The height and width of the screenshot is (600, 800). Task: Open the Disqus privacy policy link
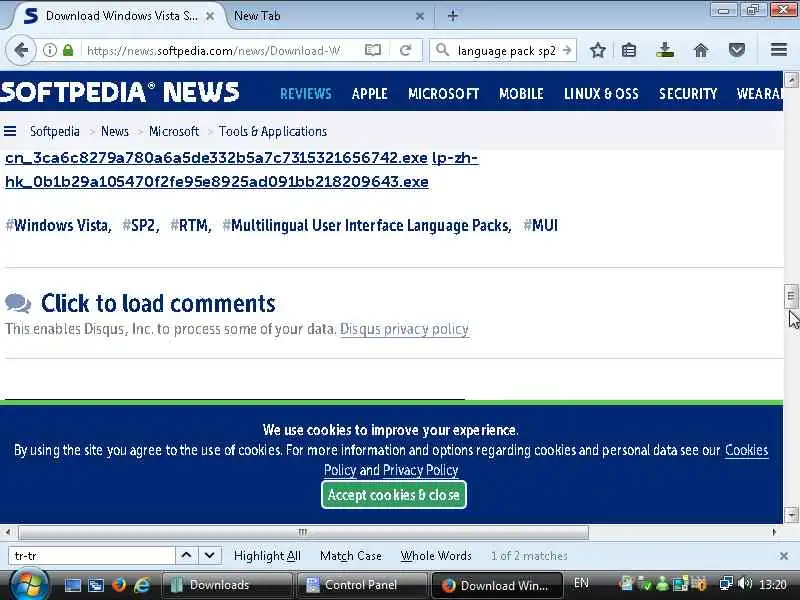pyautogui.click(x=405, y=329)
